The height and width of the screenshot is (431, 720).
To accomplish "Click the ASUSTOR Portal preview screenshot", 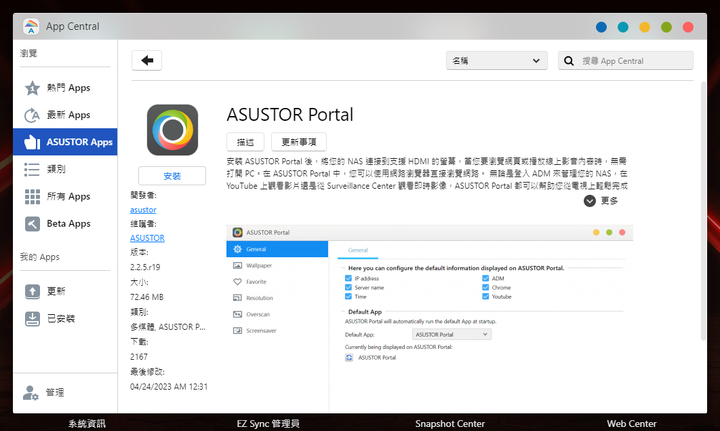I will pos(429,317).
